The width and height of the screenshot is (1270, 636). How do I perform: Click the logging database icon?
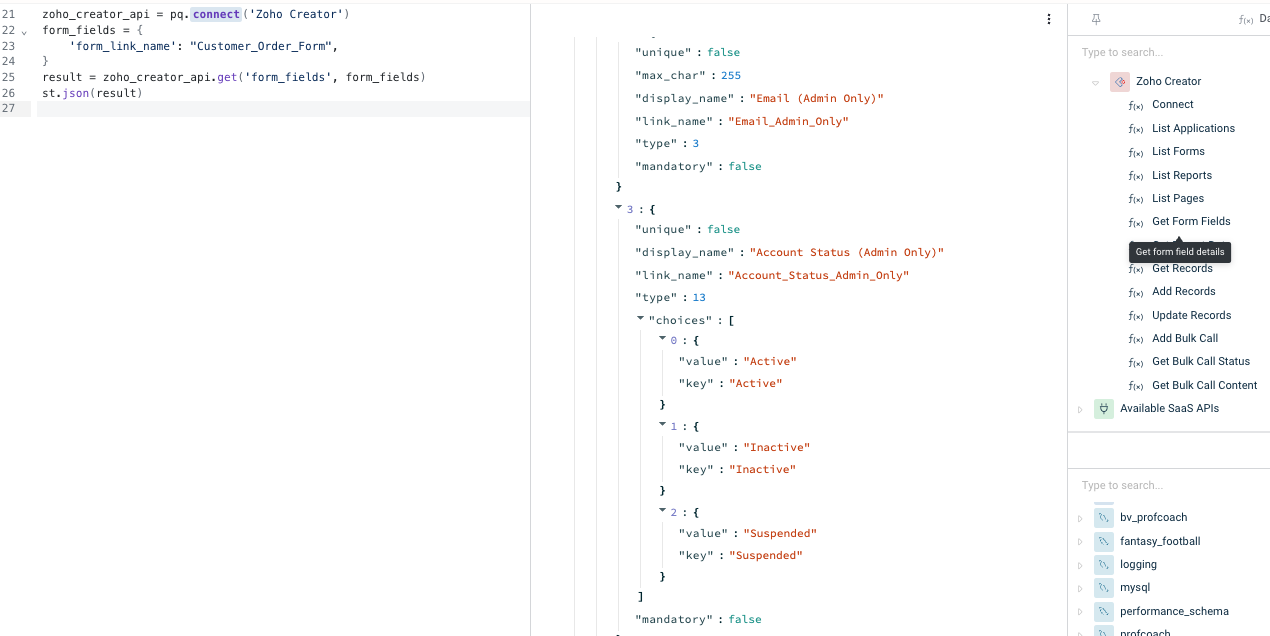pyautogui.click(x=1104, y=565)
